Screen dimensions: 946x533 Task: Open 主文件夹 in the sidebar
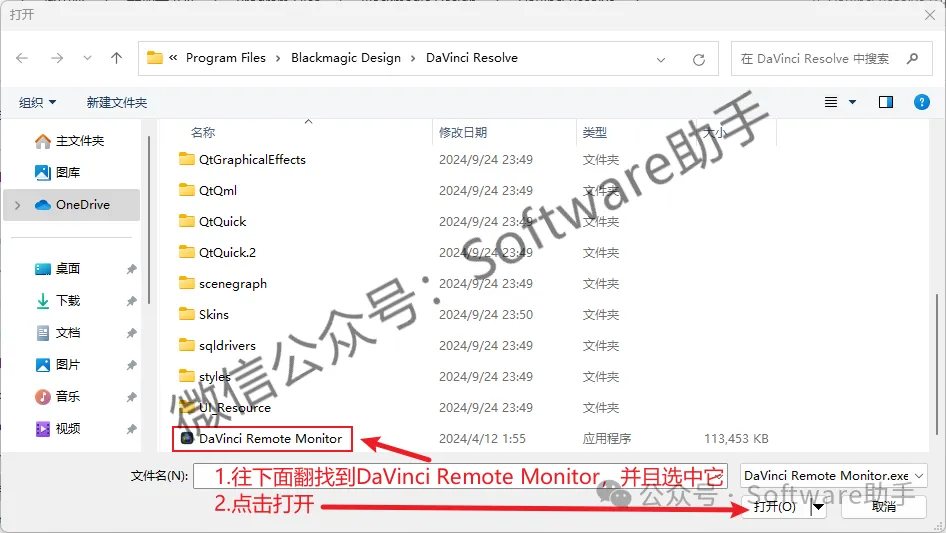(71, 141)
